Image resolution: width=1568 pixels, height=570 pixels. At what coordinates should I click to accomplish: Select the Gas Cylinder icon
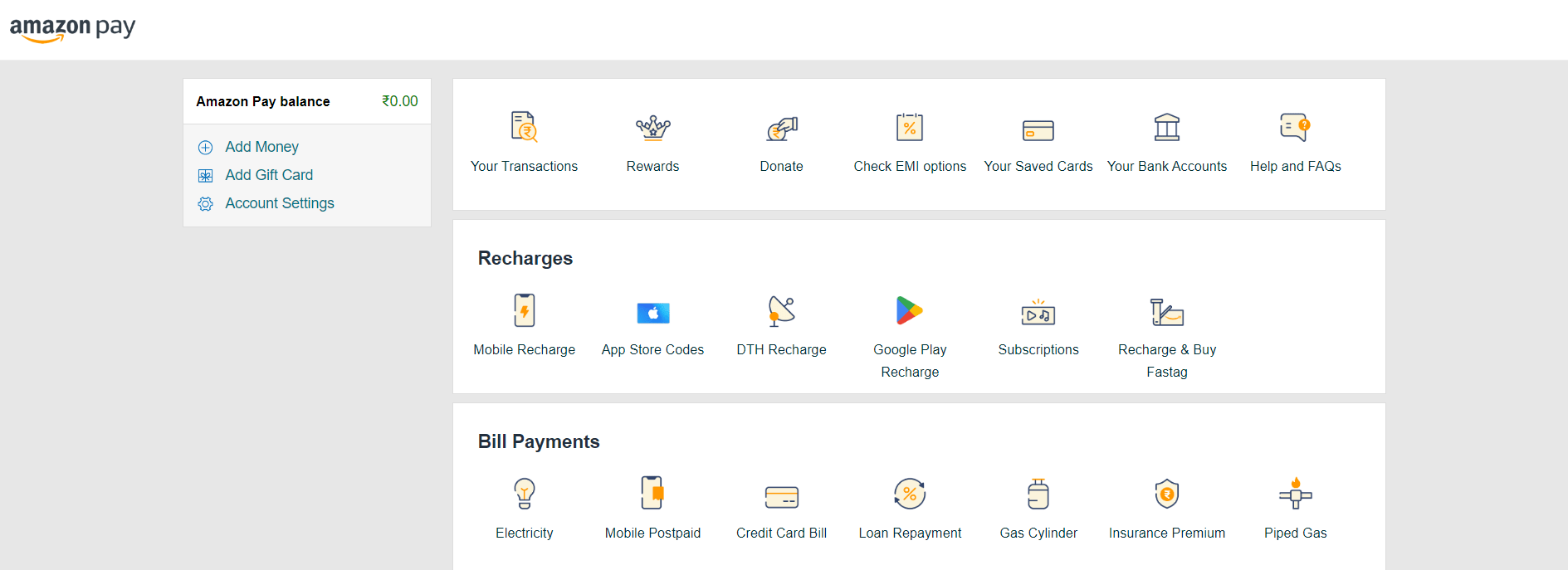coord(1038,494)
